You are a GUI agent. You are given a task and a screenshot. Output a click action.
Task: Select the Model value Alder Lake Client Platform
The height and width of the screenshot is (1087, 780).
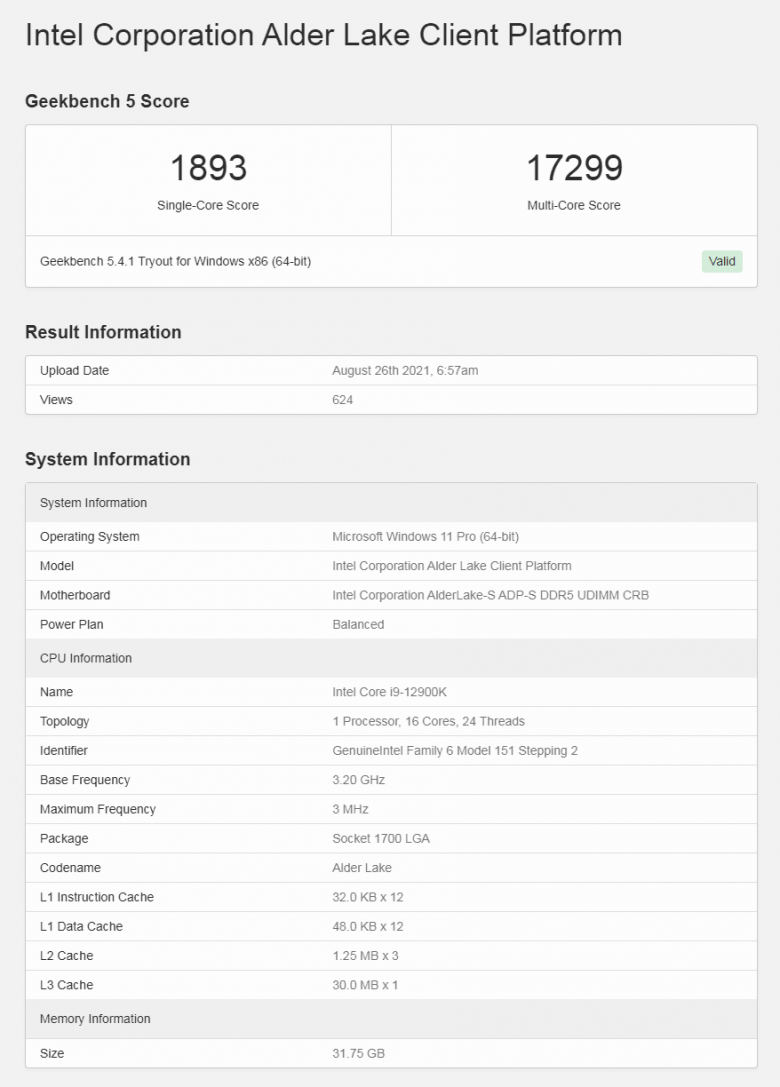click(x=452, y=566)
